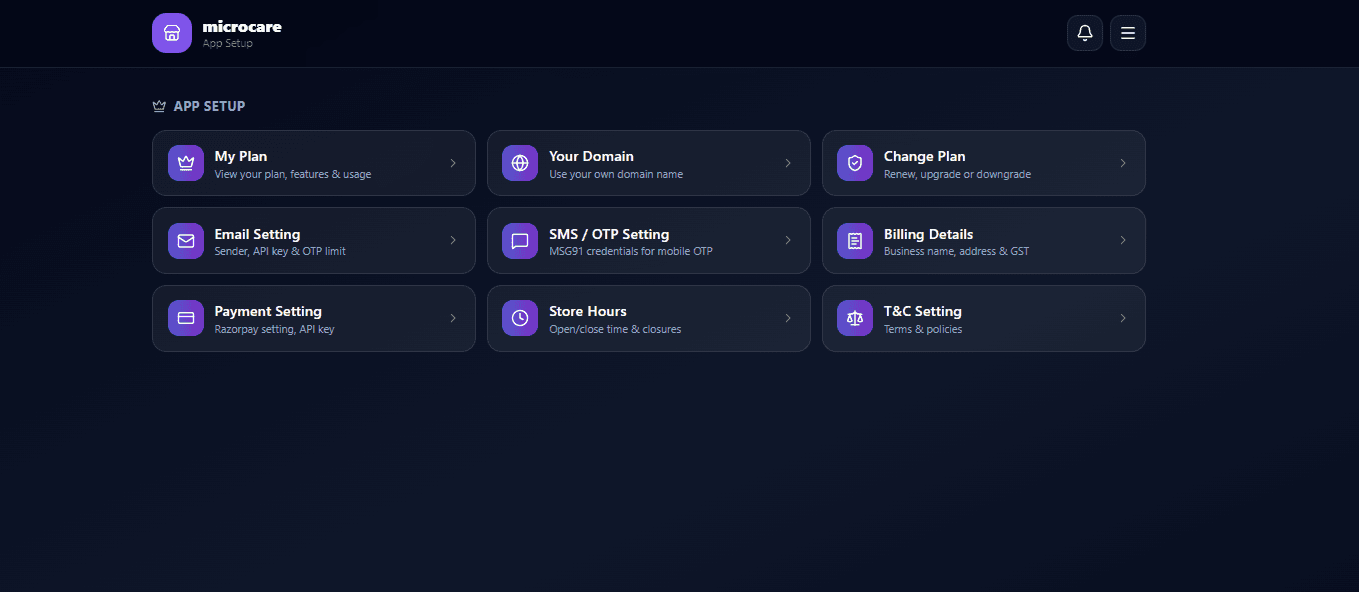Click the scales icon on T&C Setting
The height and width of the screenshot is (592, 1359).
point(855,318)
